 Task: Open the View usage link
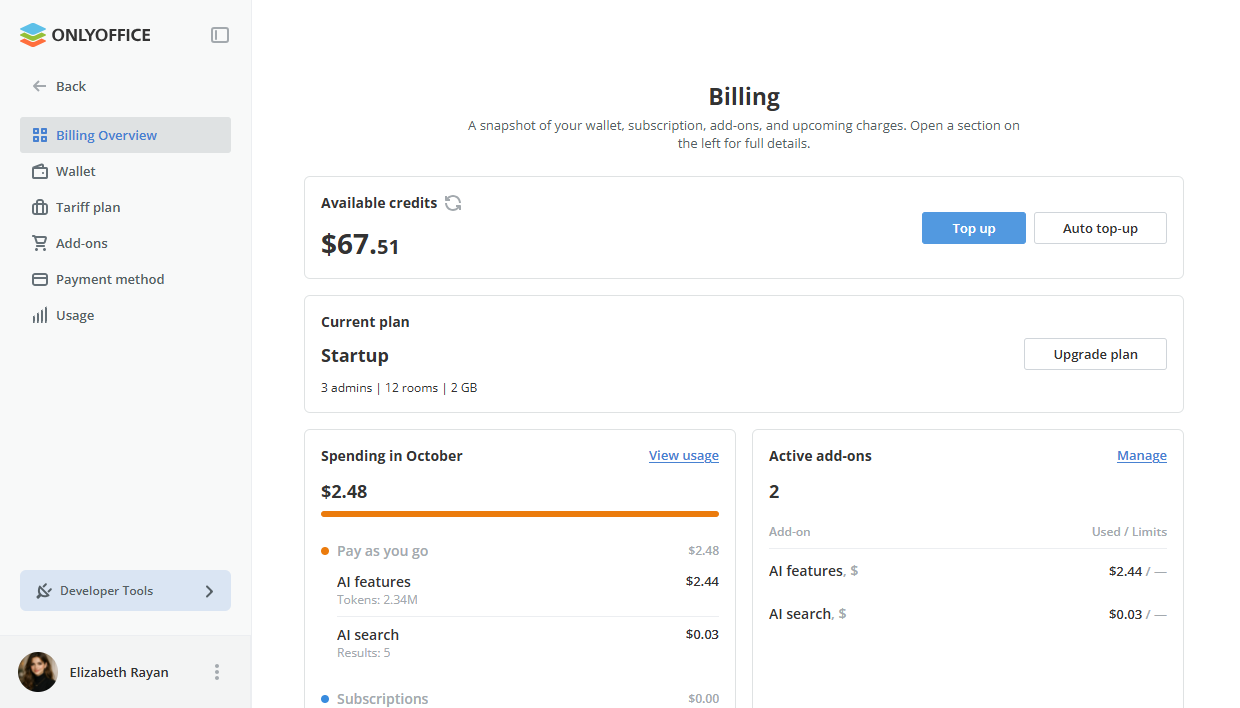[684, 456]
